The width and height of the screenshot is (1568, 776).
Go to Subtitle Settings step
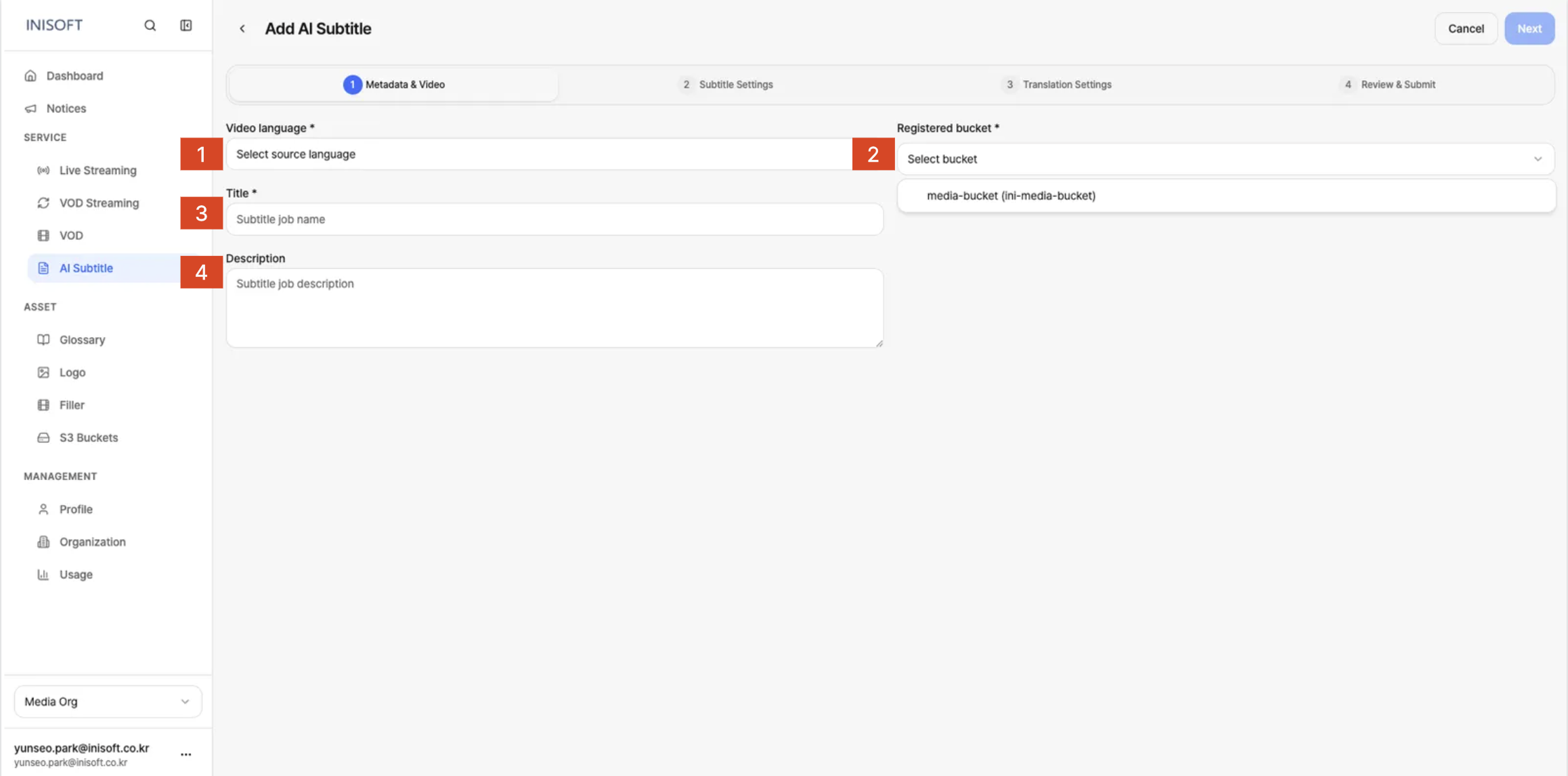point(726,85)
